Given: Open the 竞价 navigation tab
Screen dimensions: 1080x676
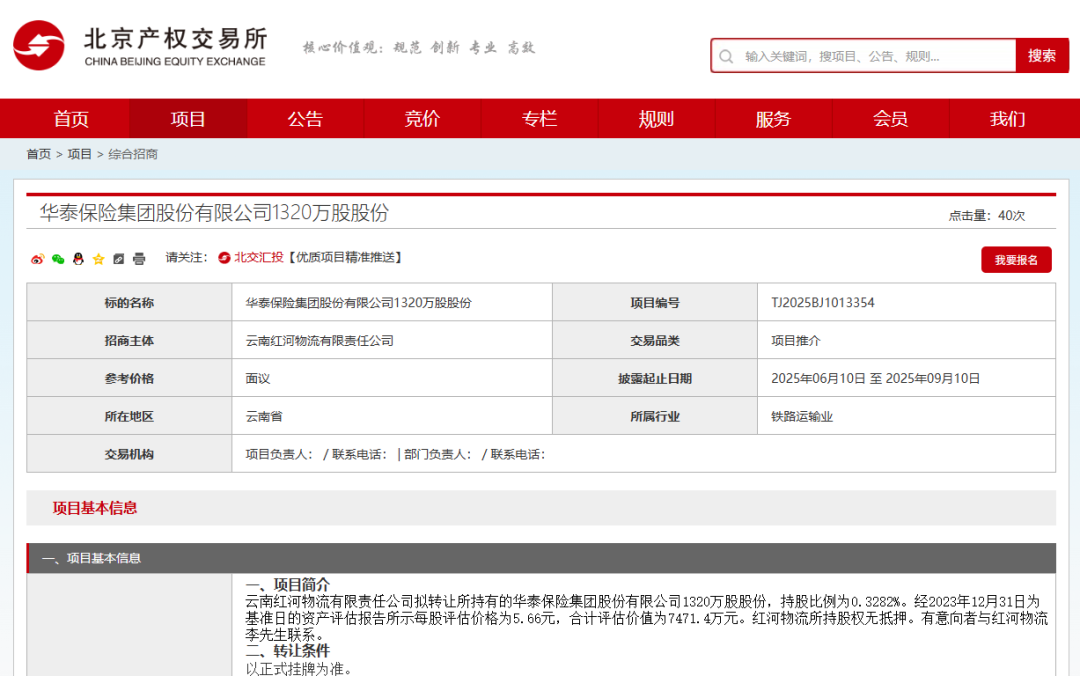Looking at the screenshot, I should 422,119.
